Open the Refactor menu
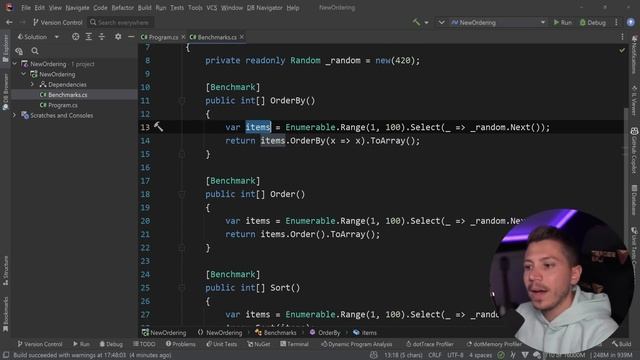 point(122,8)
